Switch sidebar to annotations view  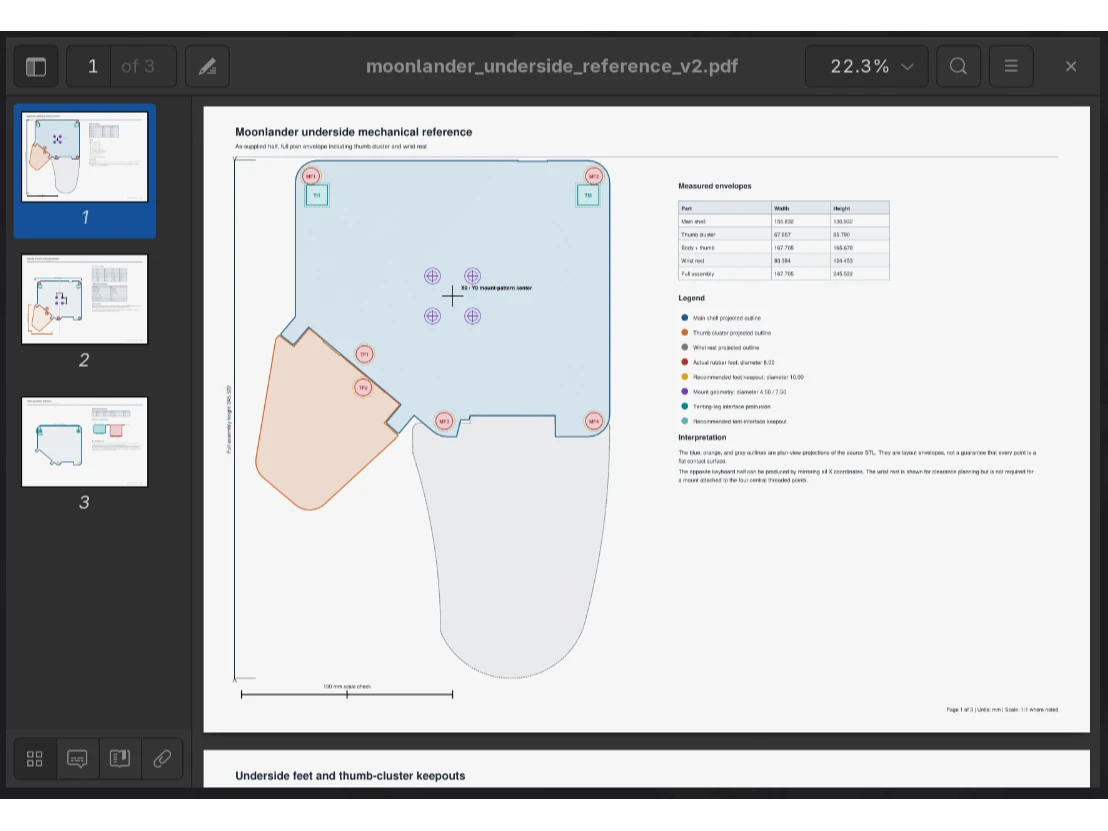77,759
